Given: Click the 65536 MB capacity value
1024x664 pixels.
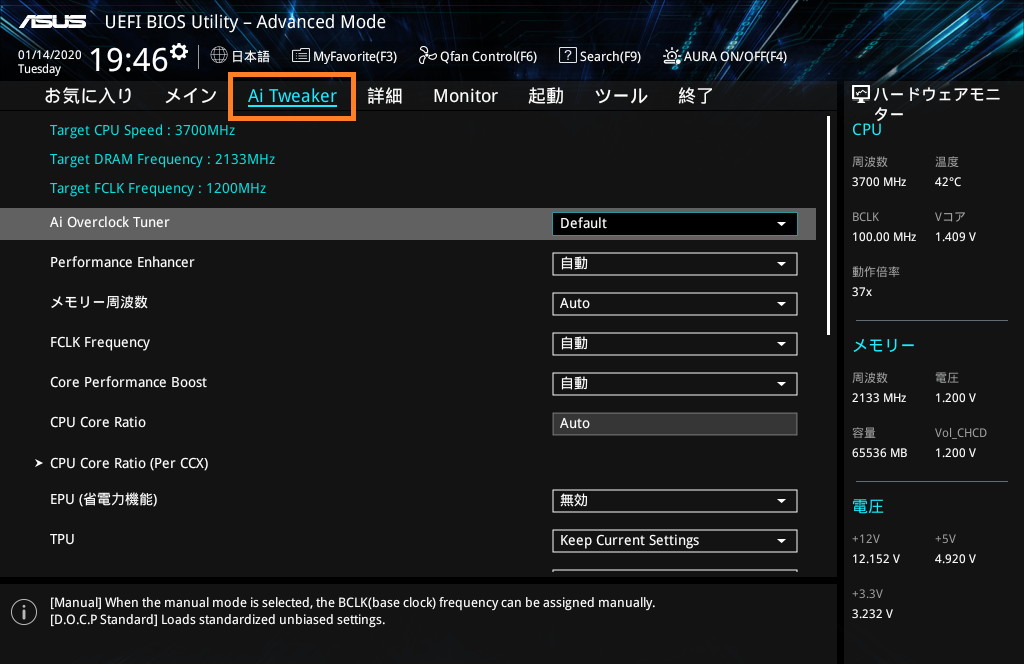Looking at the screenshot, I should pyautogui.click(x=879, y=452).
